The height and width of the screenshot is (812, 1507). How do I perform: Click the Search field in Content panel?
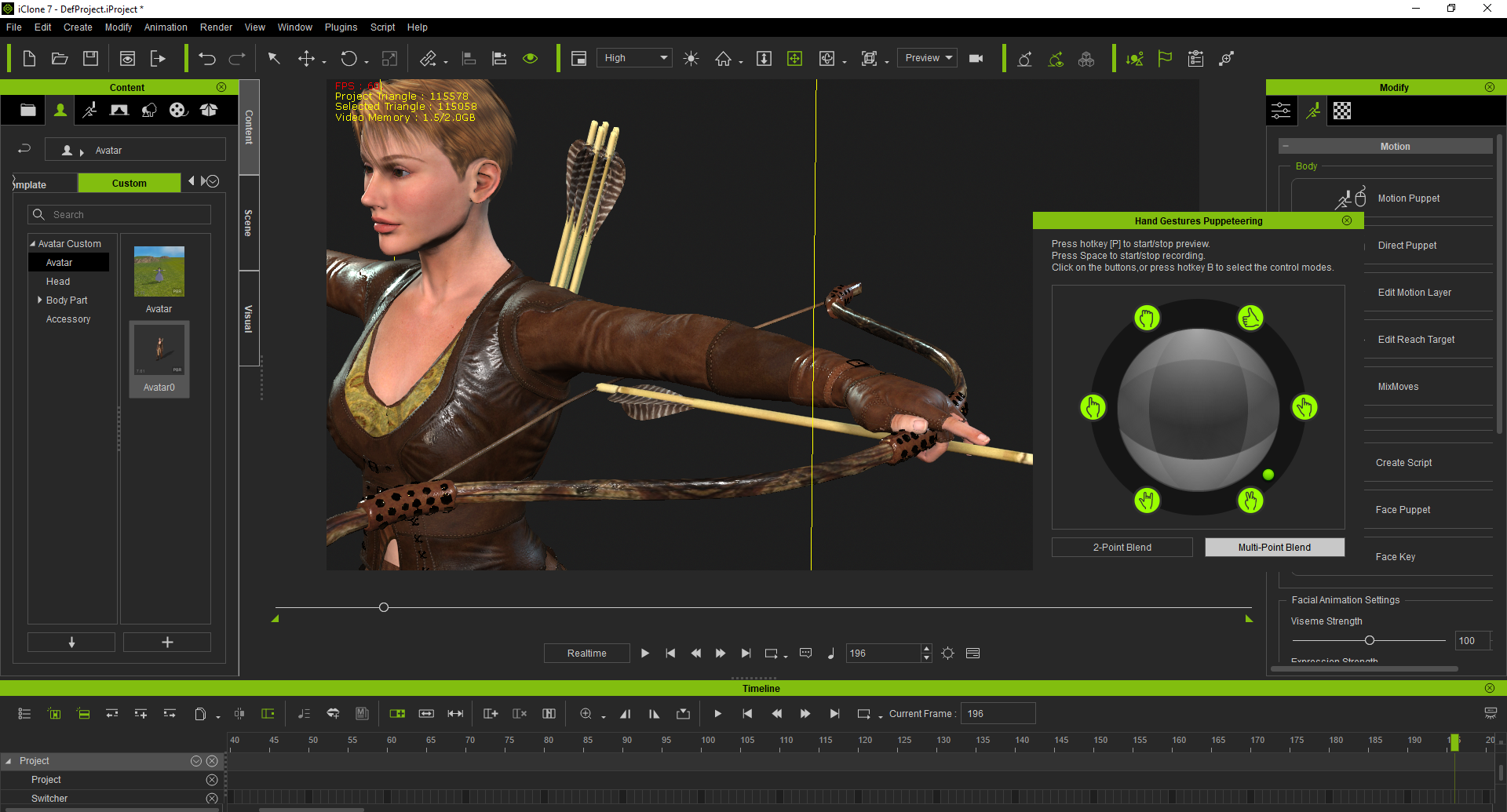tap(119, 214)
